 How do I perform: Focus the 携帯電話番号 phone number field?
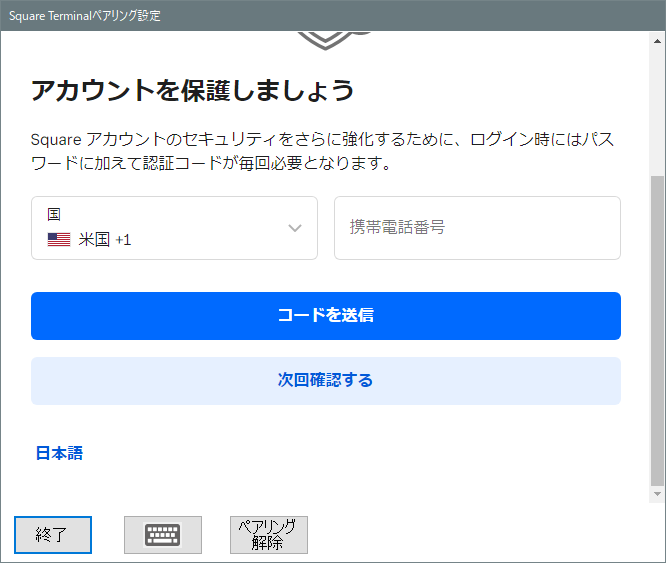(x=477, y=228)
